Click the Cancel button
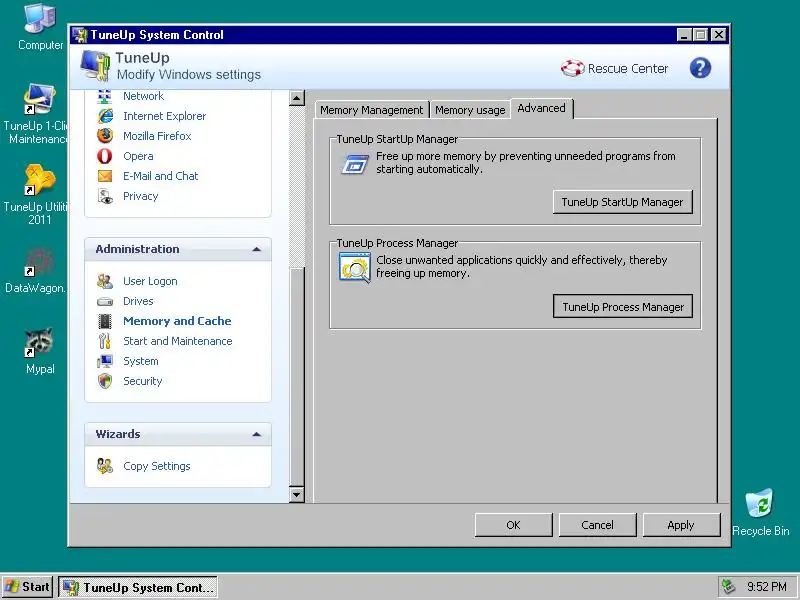The image size is (800, 600). pos(597,525)
